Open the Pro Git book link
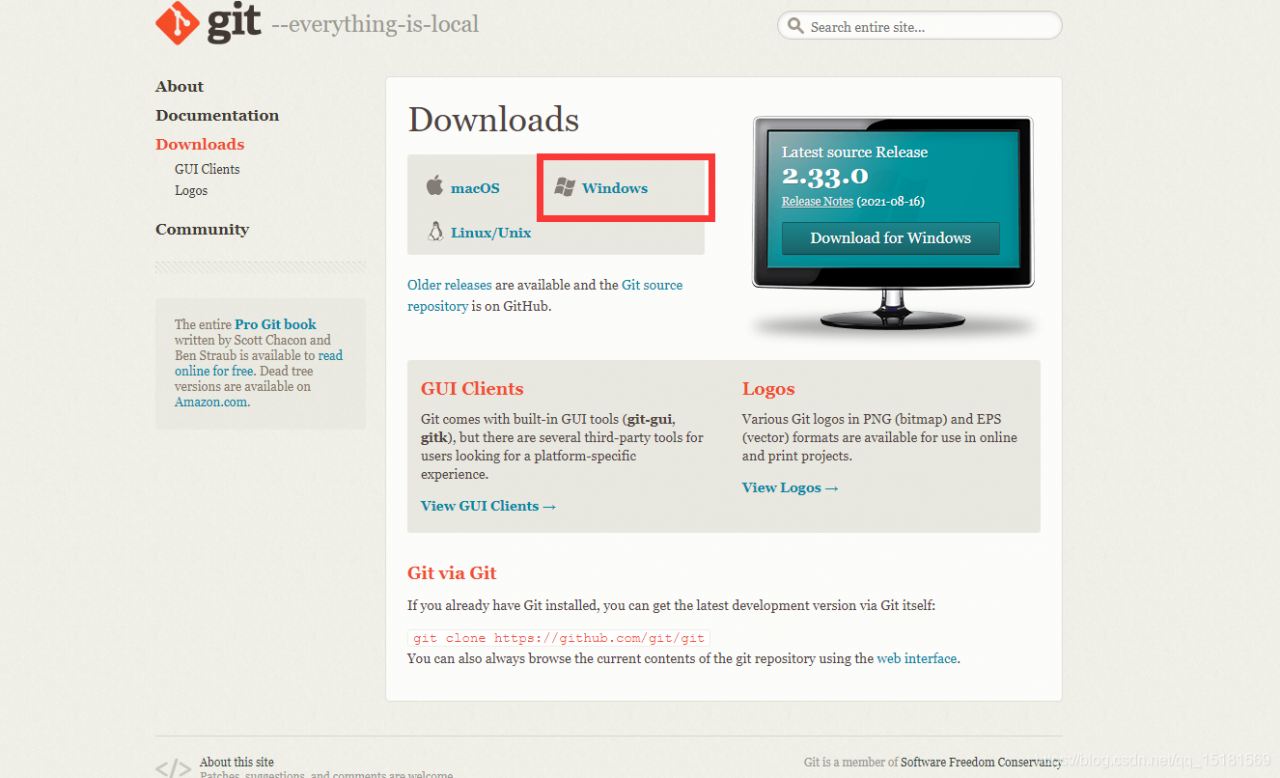The height and width of the screenshot is (778, 1280). 275,324
